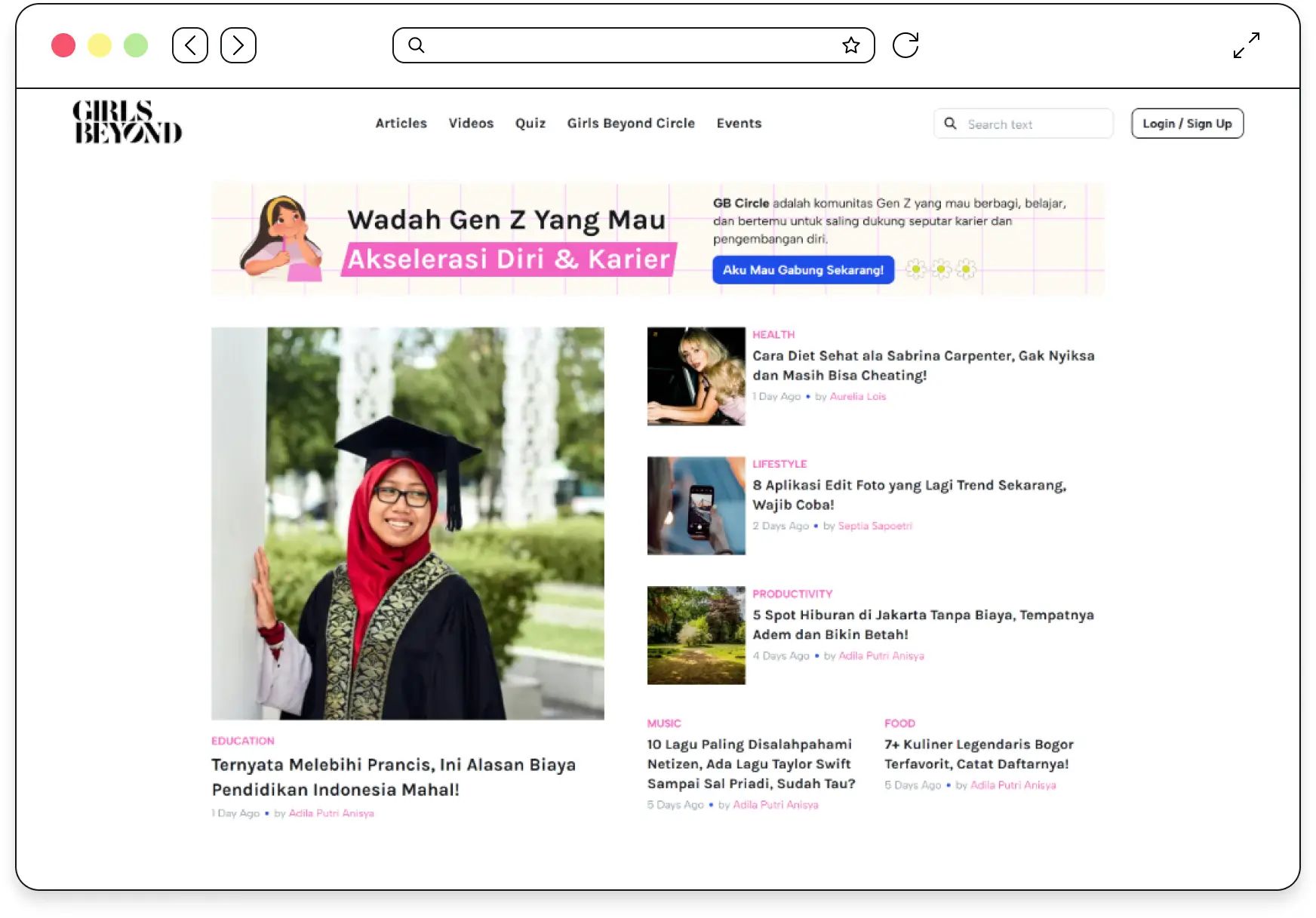
Task: Focus the Search text input field
Action: click(1034, 124)
